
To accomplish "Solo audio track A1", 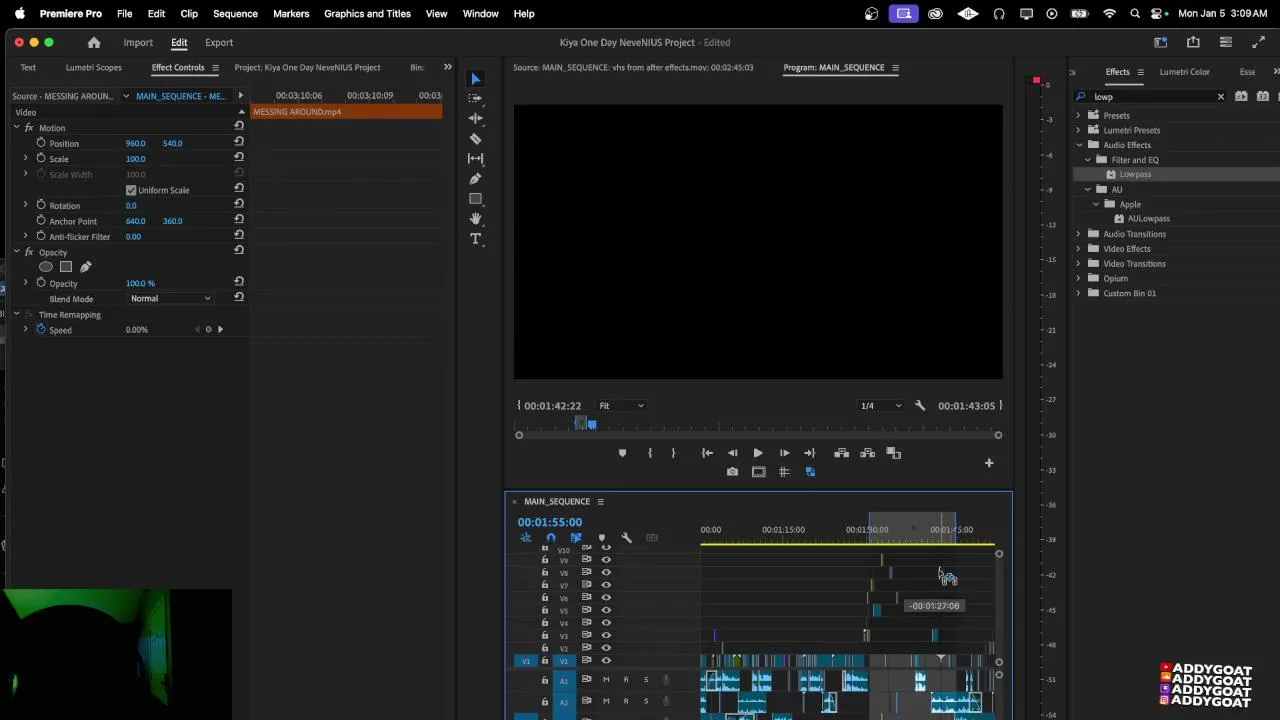I will [x=646, y=680].
